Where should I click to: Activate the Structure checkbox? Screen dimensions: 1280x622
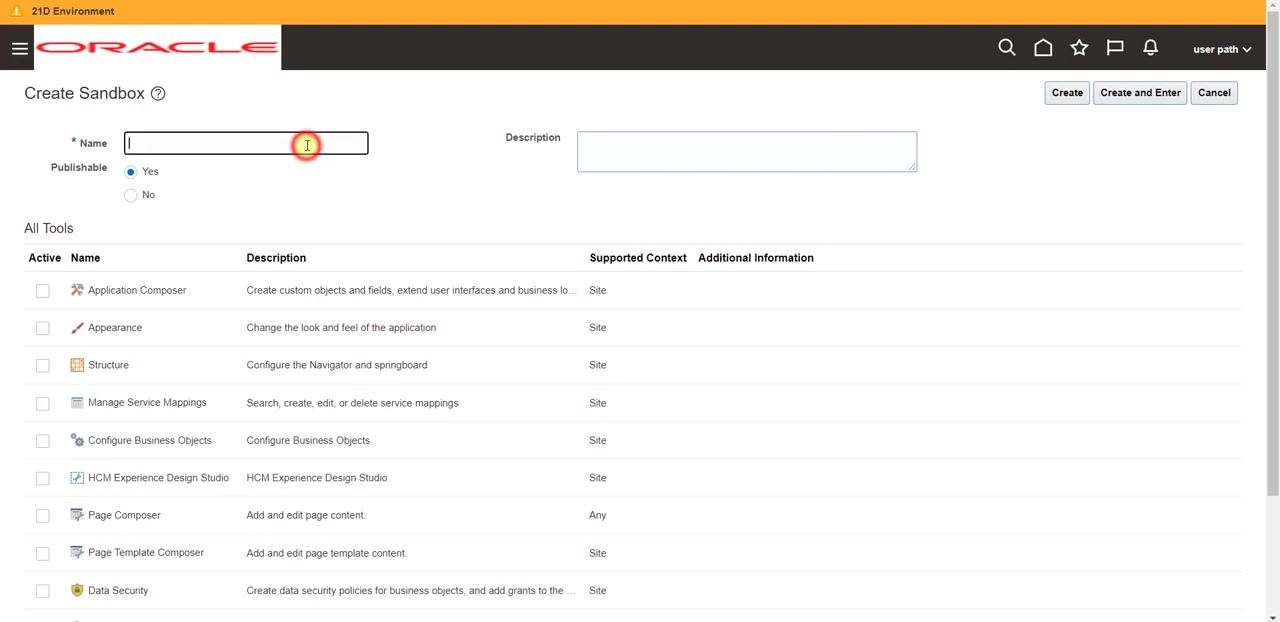coord(42,366)
